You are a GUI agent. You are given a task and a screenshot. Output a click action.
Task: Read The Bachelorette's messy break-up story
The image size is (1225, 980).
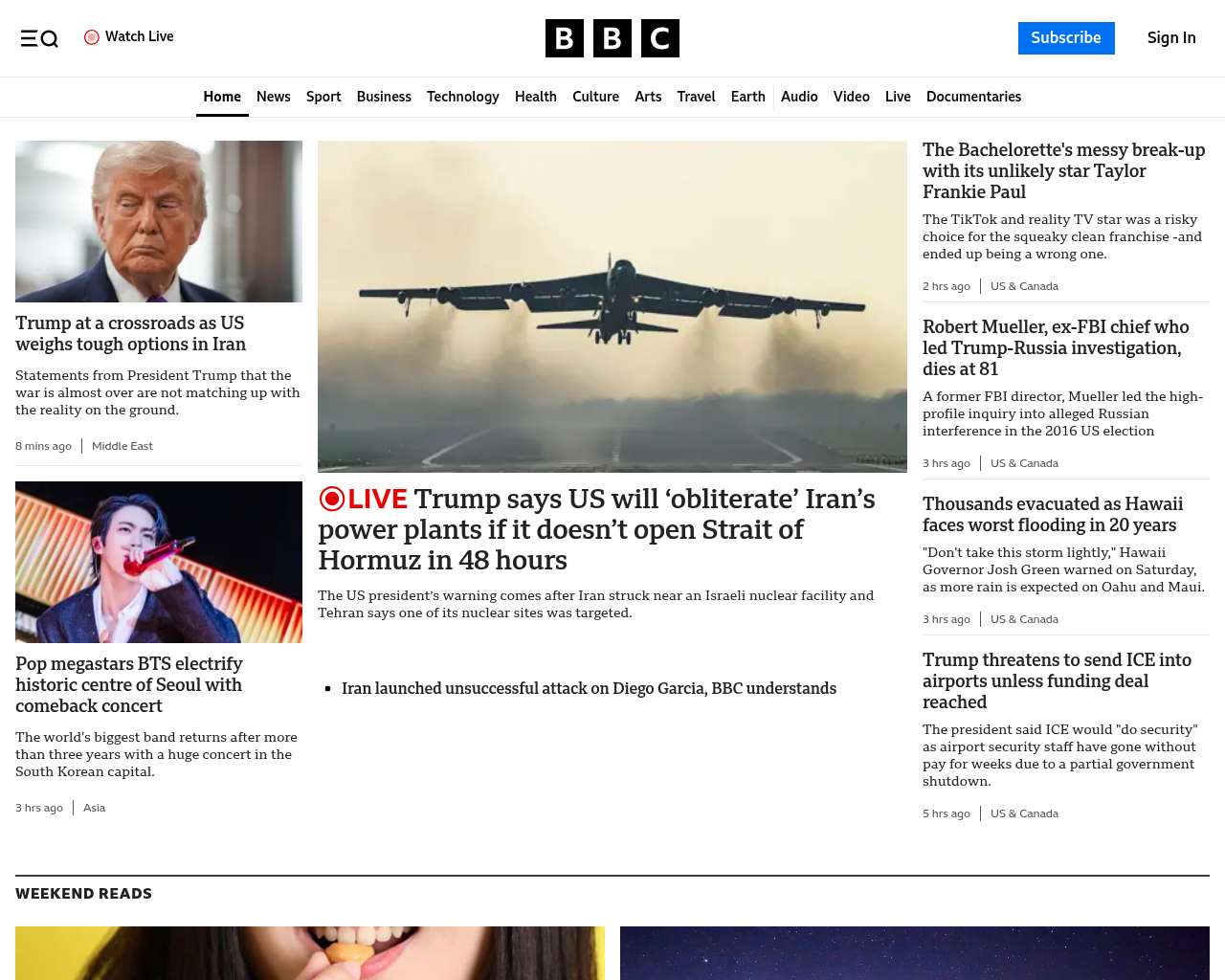pyautogui.click(x=1064, y=171)
